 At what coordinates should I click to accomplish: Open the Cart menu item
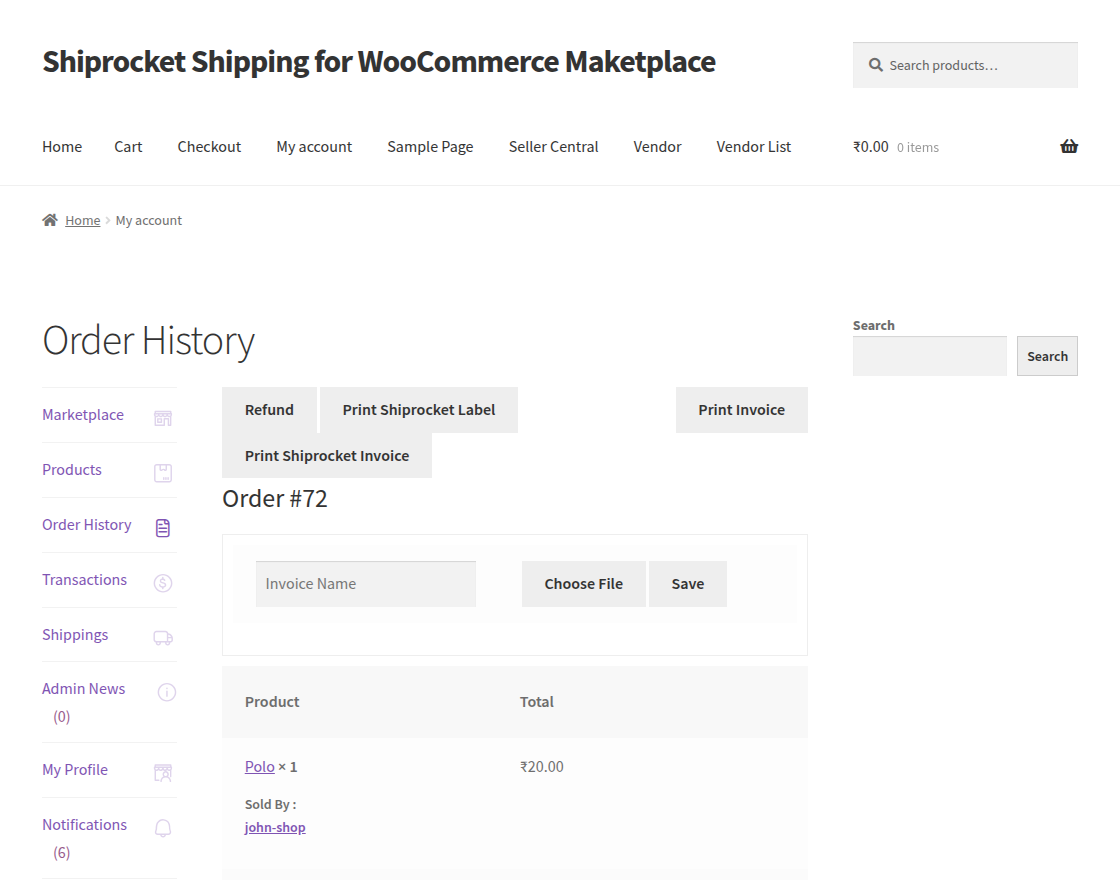click(129, 146)
